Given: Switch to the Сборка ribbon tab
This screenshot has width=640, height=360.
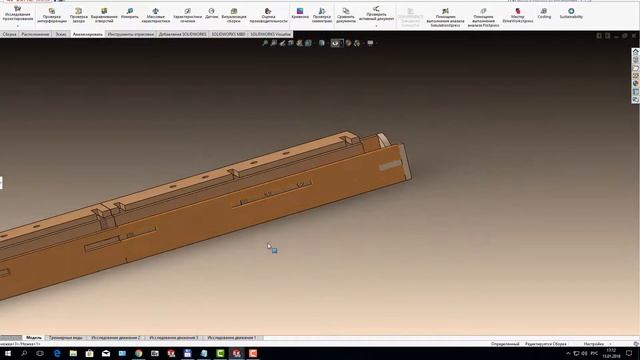Looking at the screenshot, I should click(9, 34).
